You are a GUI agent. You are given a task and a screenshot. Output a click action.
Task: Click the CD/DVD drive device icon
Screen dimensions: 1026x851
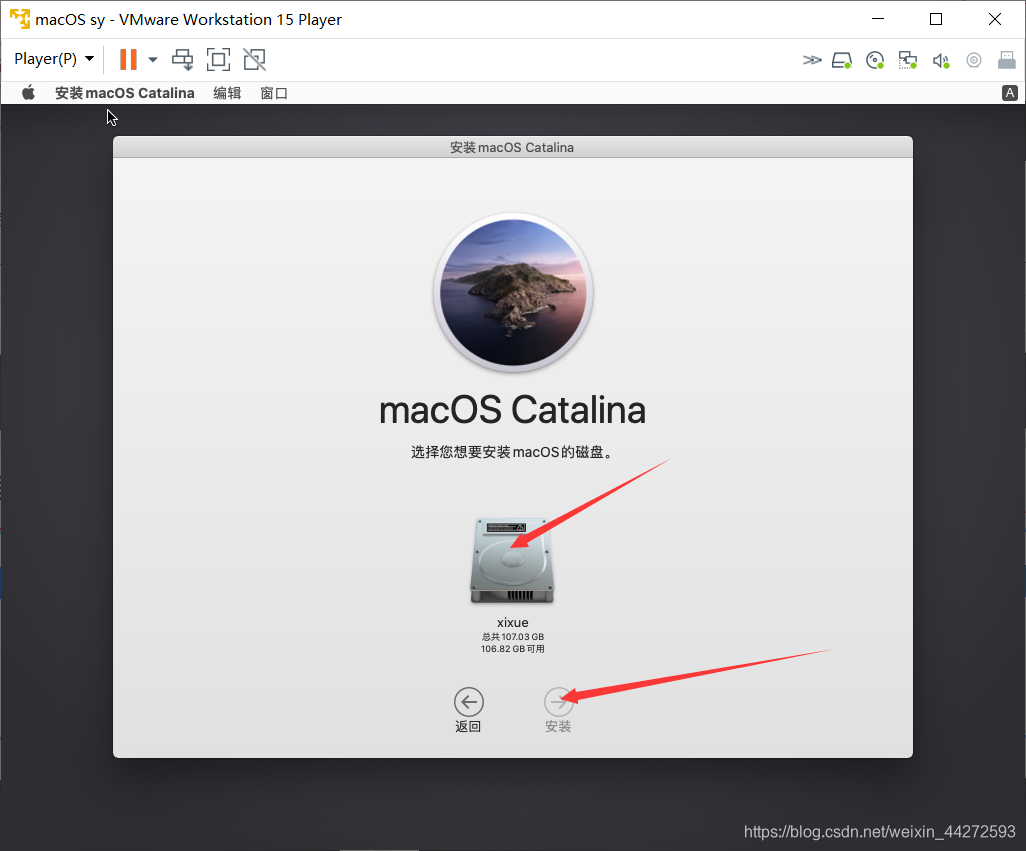tap(875, 60)
